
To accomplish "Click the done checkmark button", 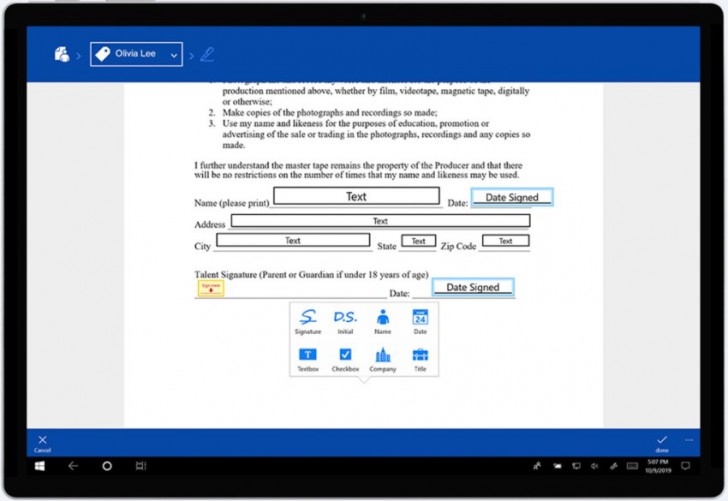I will coord(662,443).
